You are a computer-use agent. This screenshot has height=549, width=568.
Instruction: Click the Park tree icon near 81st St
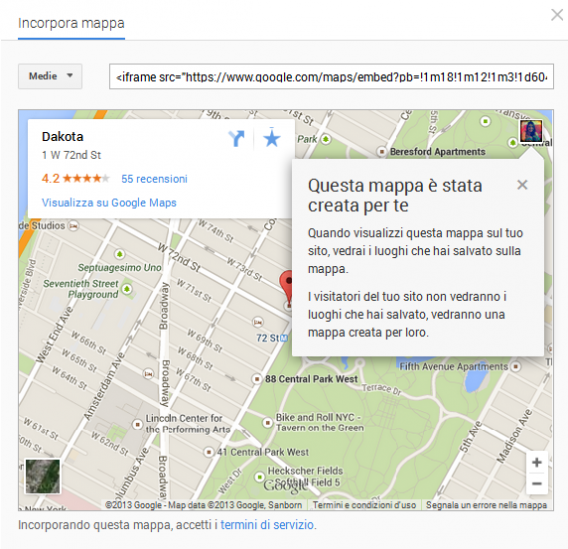coord(326,139)
